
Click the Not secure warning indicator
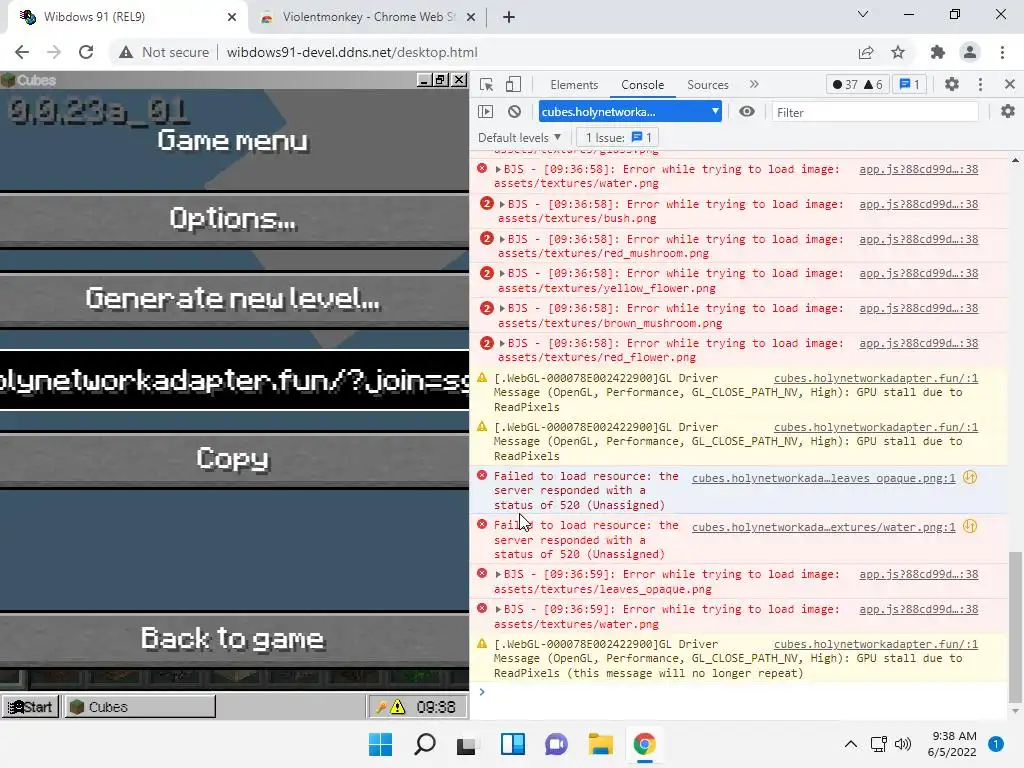coord(164,52)
